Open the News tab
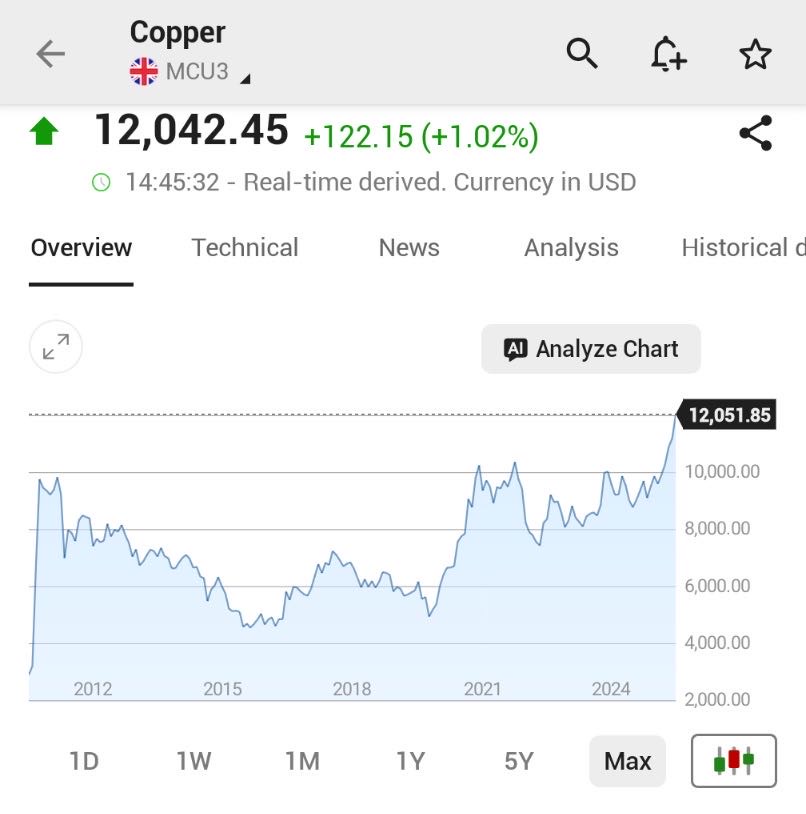 coord(409,248)
